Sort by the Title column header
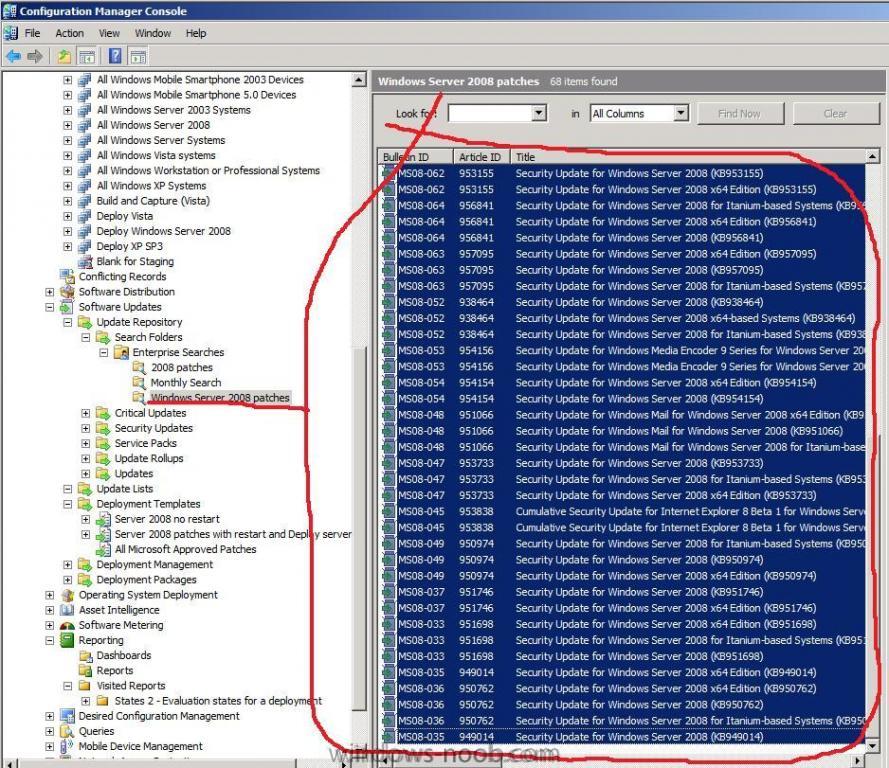 688,157
